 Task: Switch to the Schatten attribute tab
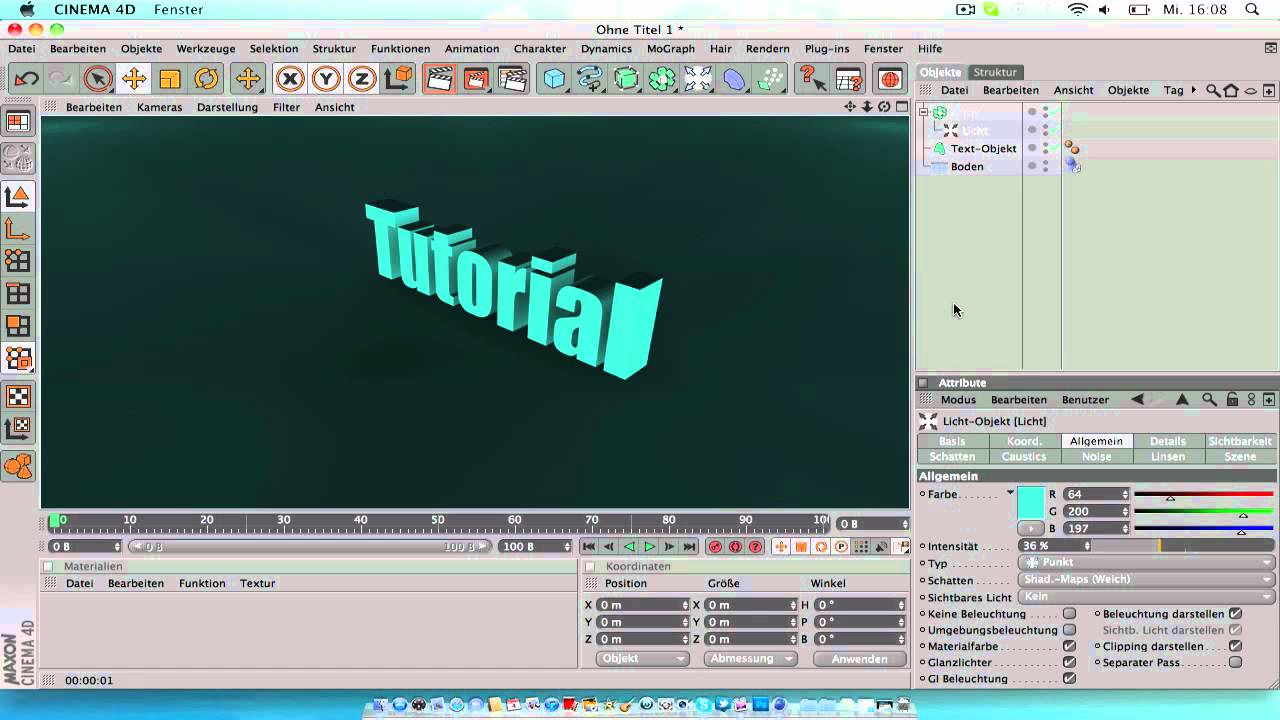[952, 457]
